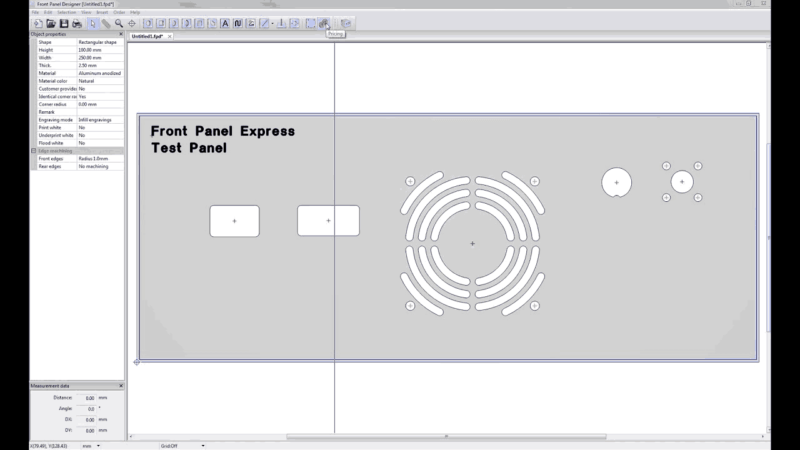The height and width of the screenshot is (450, 800).
Task: Open the line tool dropdown arrow
Action: click(272, 23)
